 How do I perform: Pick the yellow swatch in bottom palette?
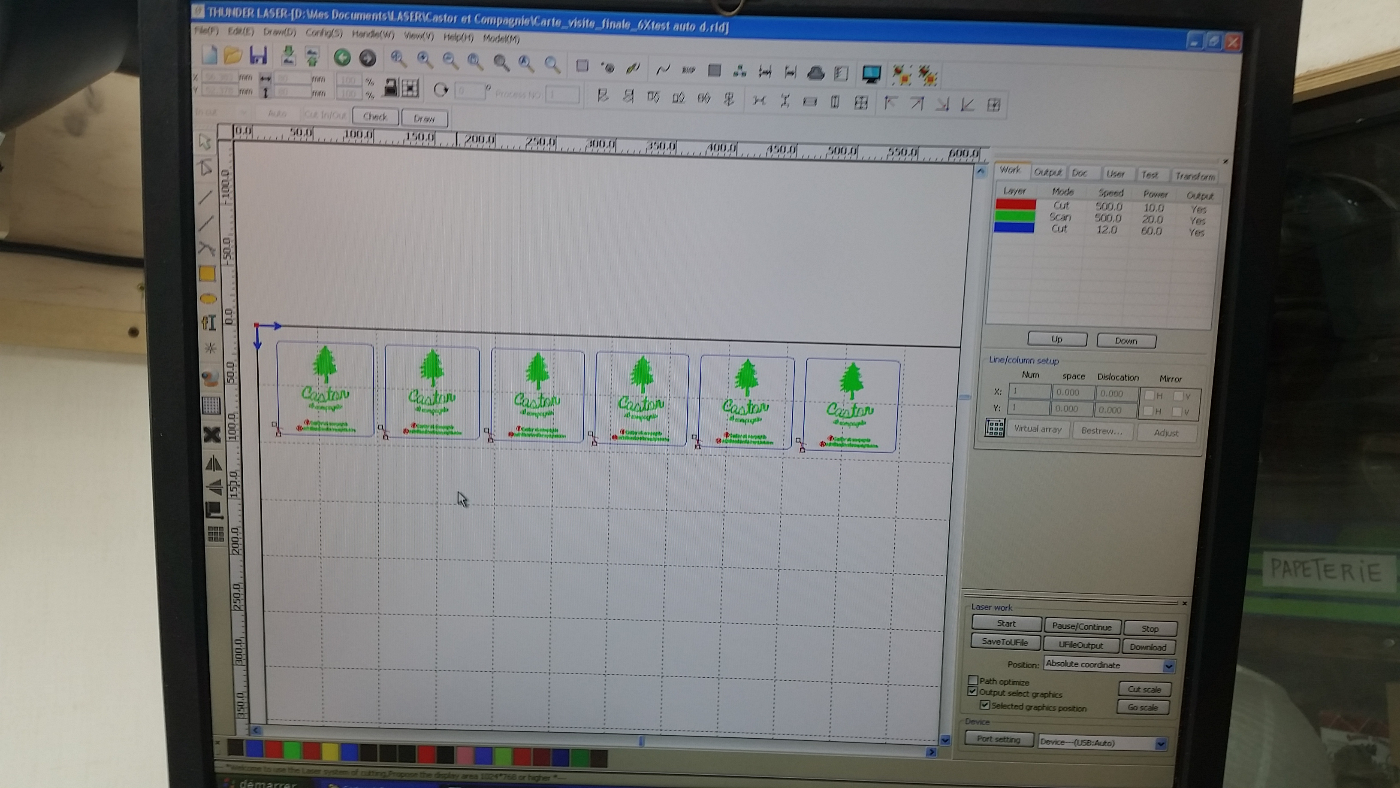point(331,750)
